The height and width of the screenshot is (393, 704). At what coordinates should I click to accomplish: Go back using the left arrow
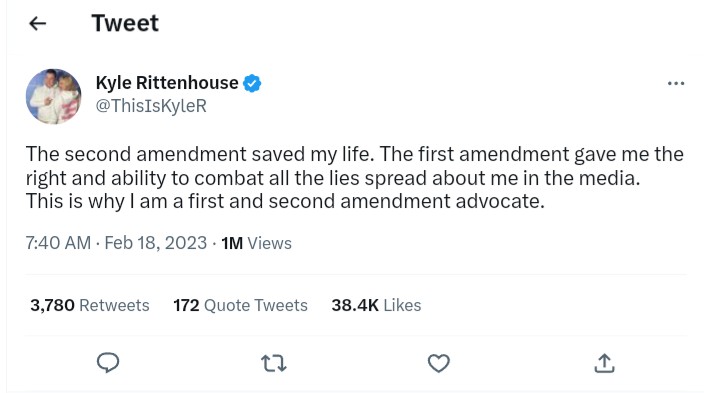pos(38,23)
